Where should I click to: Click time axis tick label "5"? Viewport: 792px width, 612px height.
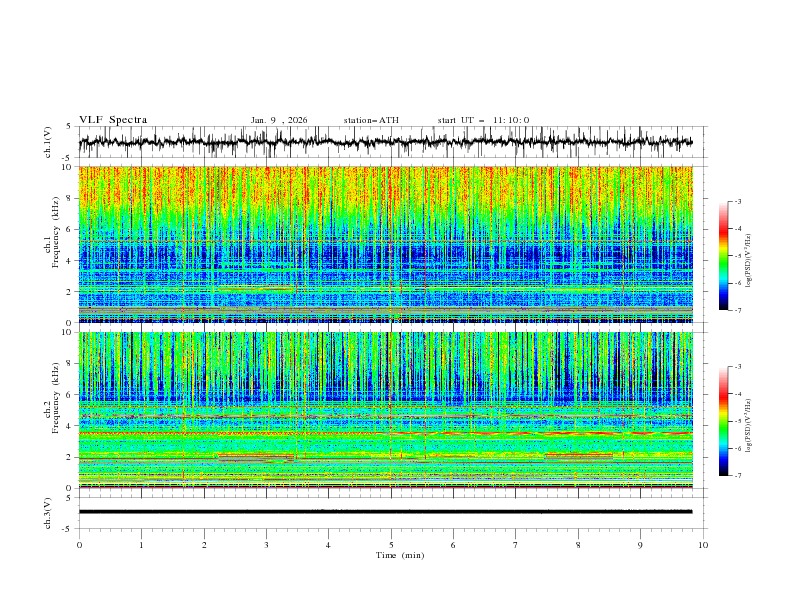coord(391,545)
